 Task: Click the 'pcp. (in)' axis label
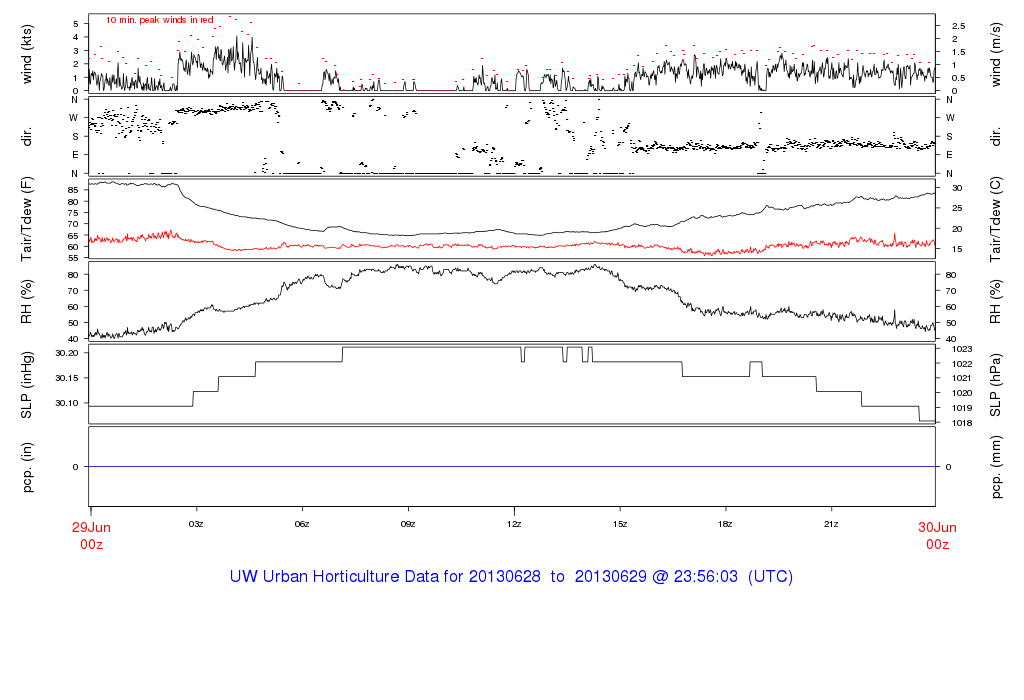tap(27, 467)
